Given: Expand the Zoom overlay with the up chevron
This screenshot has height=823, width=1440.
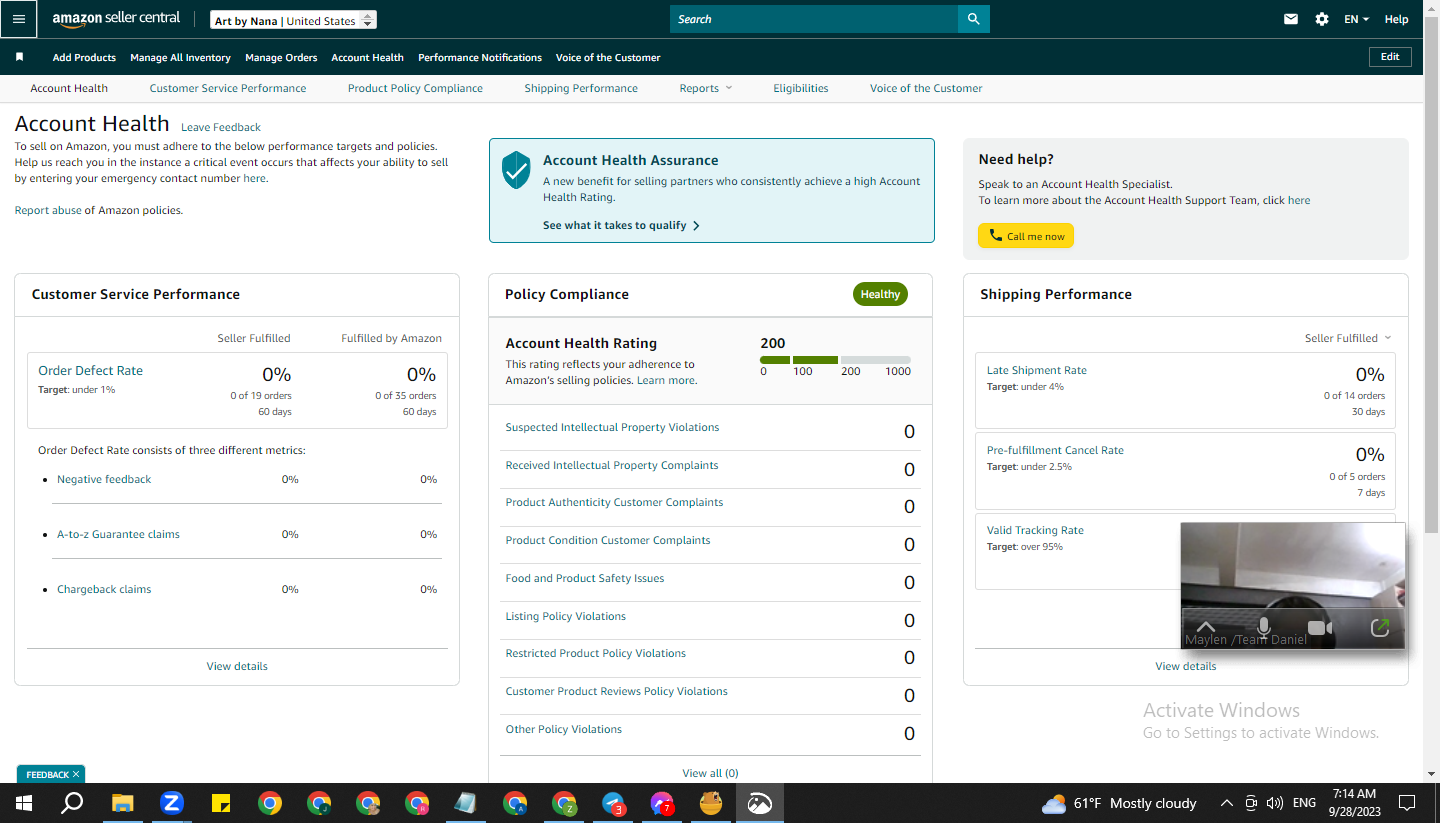Looking at the screenshot, I should pyautogui.click(x=1206, y=627).
